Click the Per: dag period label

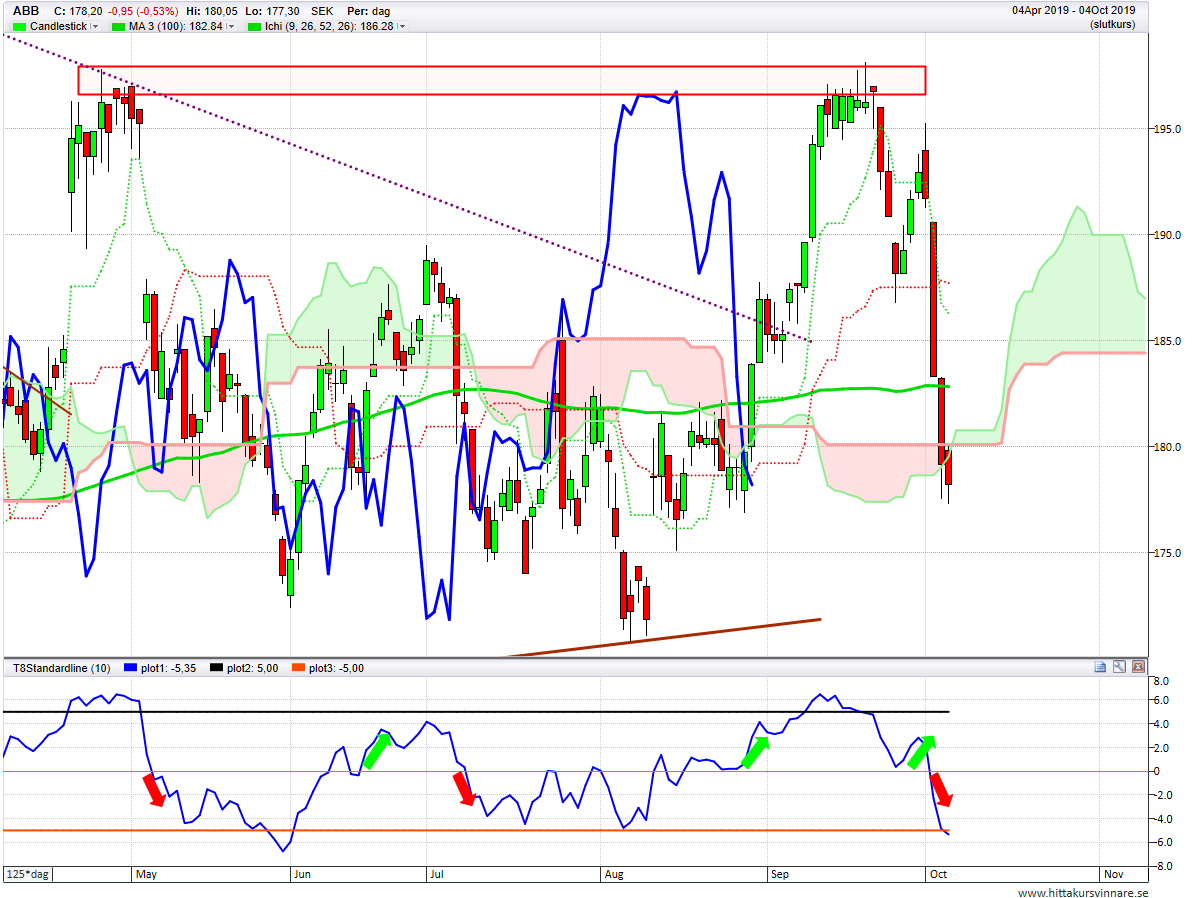[x=368, y=11]
